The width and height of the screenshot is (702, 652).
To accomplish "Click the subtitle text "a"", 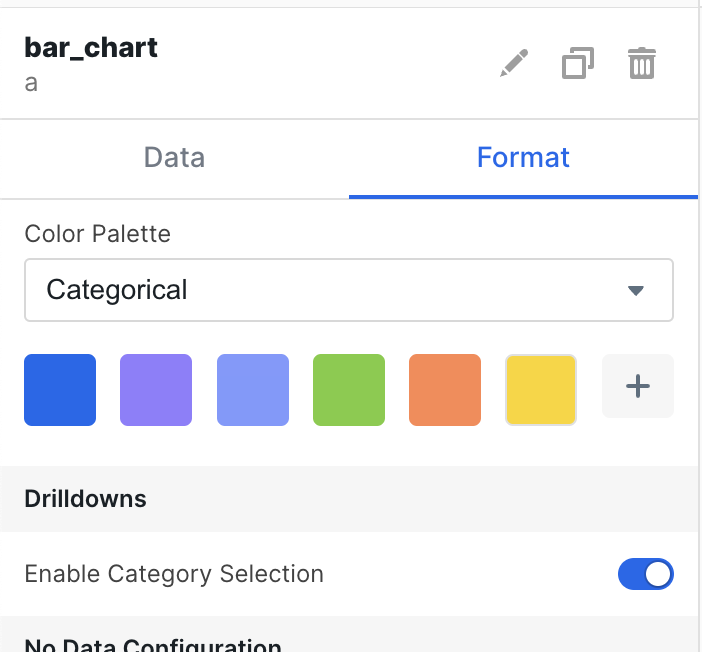I will tap(31, 83).
